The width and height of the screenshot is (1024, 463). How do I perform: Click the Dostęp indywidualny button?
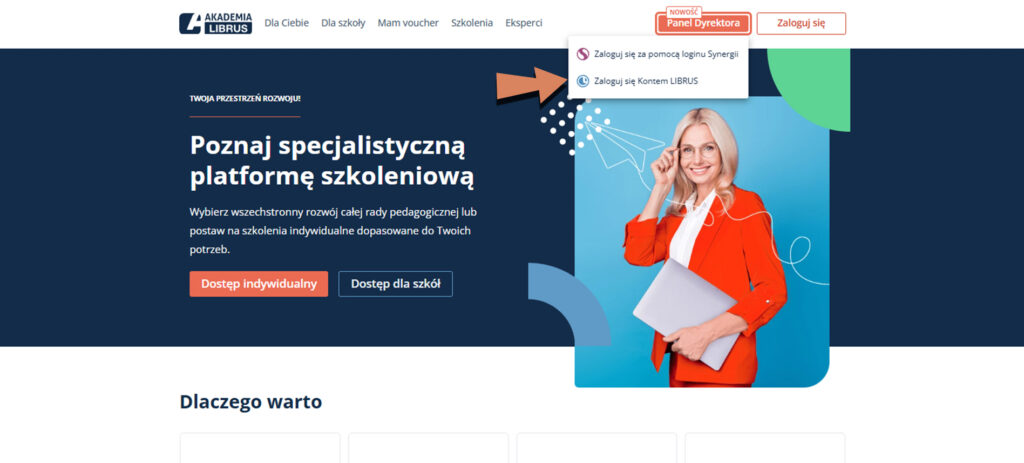(x=259, y=284)
